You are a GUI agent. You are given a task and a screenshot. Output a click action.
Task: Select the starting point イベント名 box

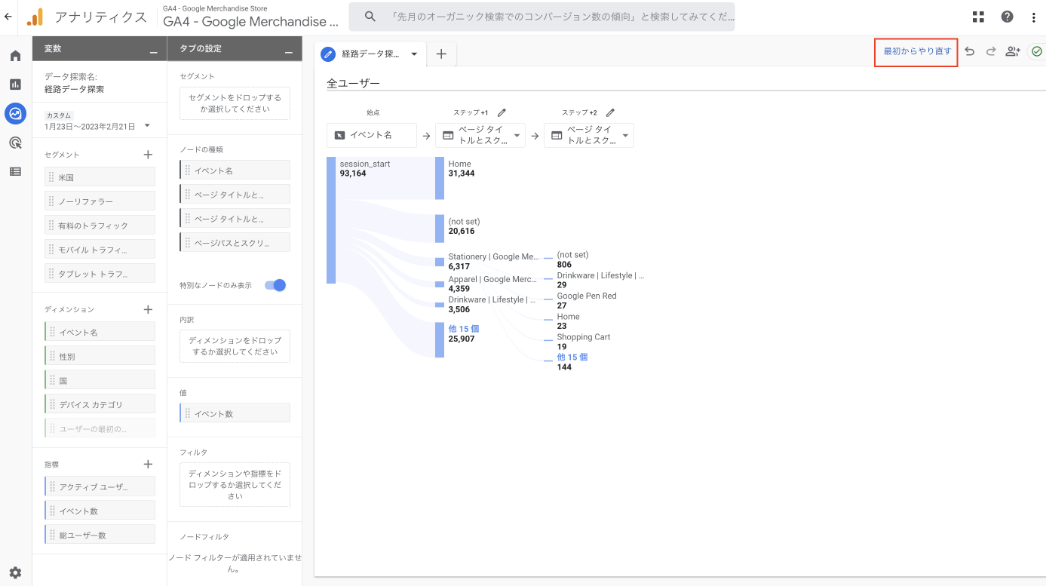point(372,135)
